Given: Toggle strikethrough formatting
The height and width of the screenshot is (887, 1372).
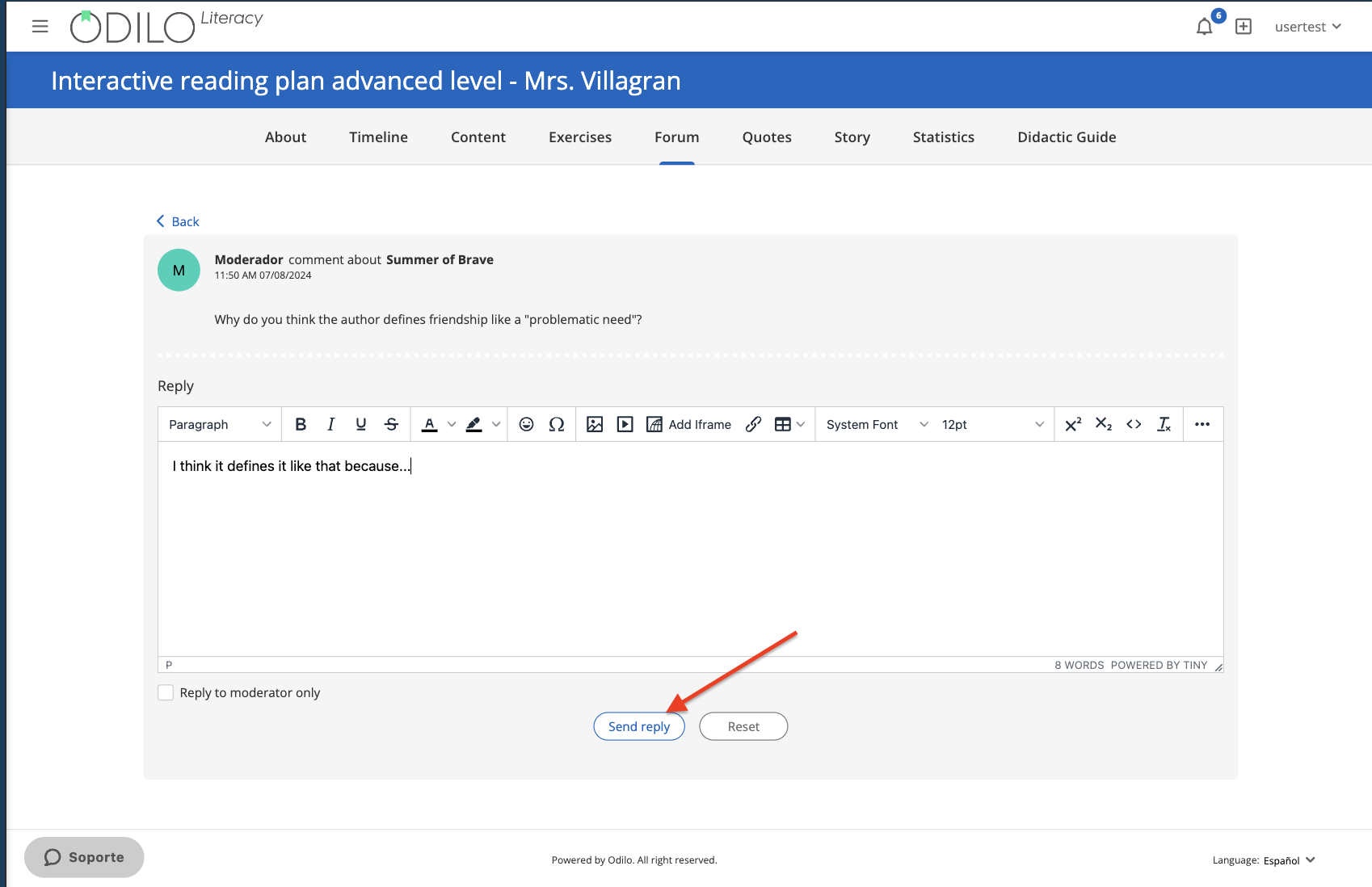Looking at the screenshot, I should point(391,424).
